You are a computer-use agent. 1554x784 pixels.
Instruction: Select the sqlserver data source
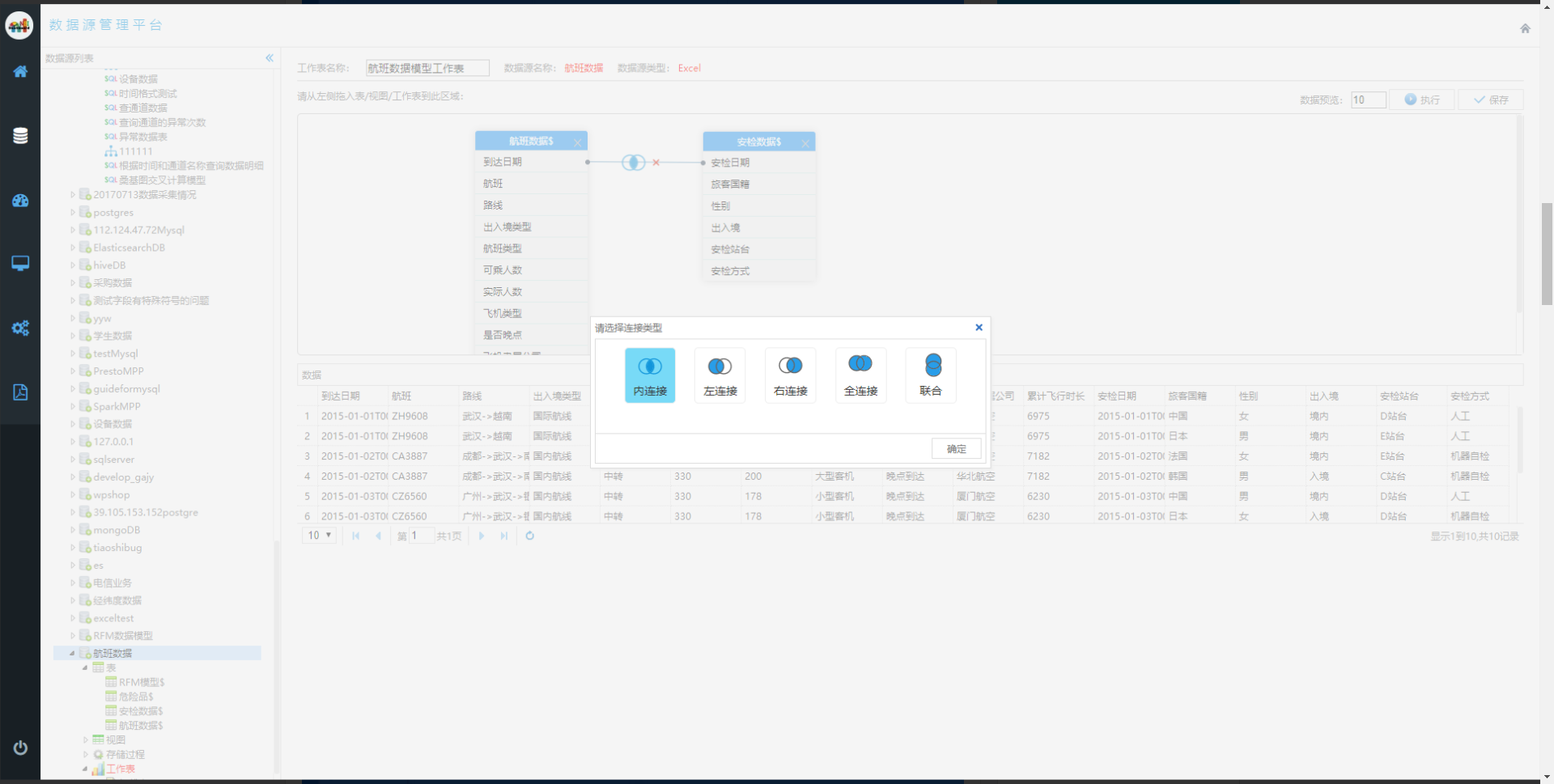(x=114, y=460)
